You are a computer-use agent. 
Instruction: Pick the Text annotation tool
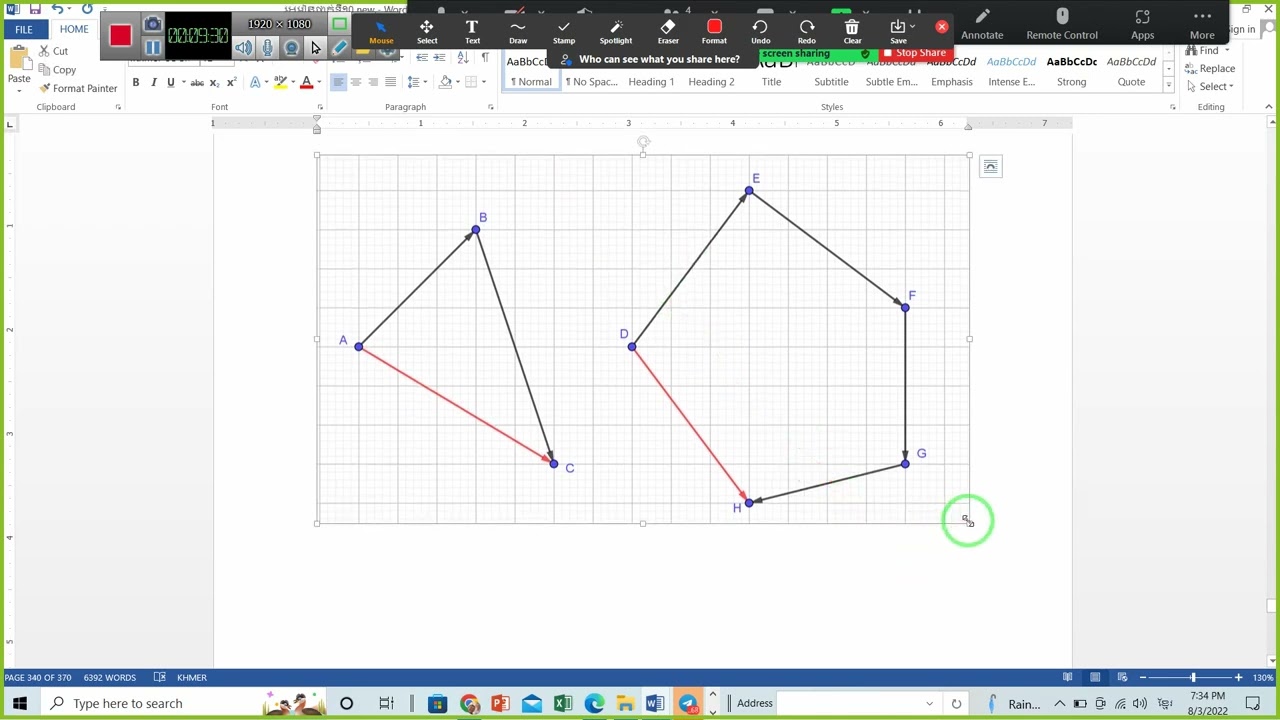pyautogui.click(x=472, y=32)
